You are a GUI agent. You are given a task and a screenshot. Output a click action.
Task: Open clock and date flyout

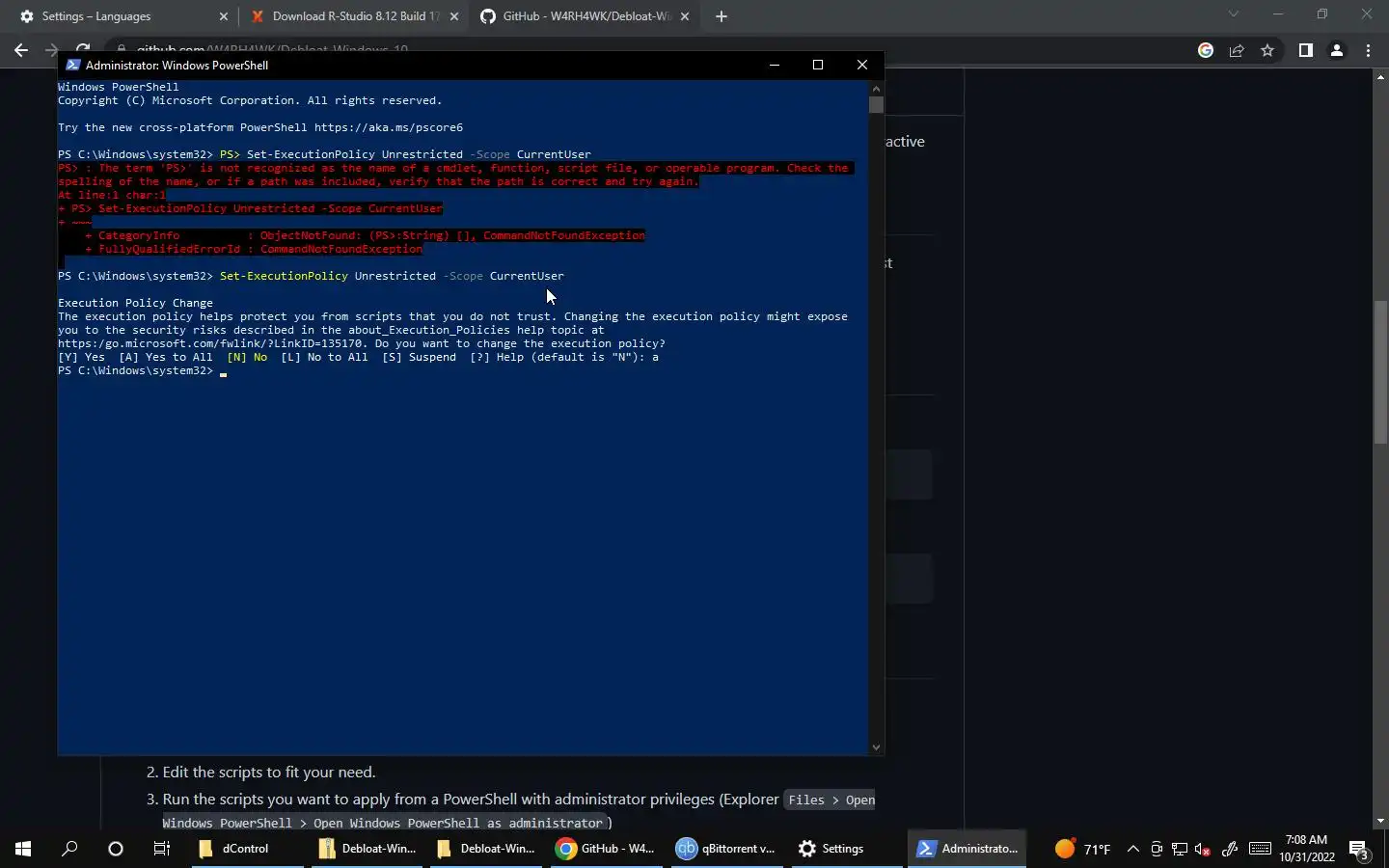point(1307,849)
